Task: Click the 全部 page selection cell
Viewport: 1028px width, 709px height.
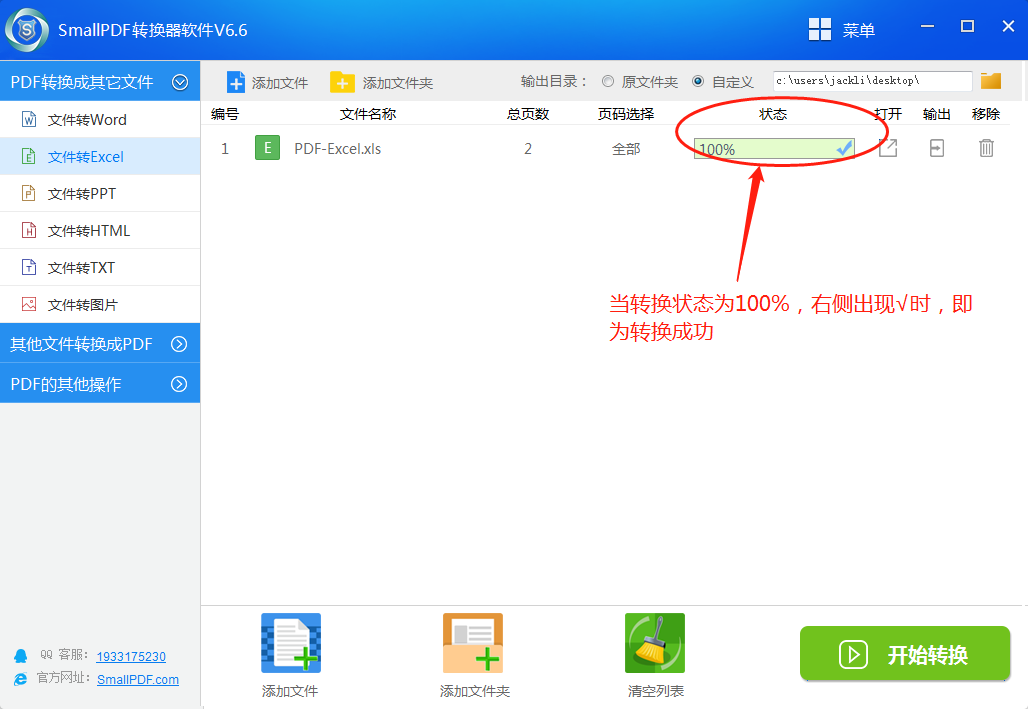Action: pyautogui.click(x=626, y=149)
